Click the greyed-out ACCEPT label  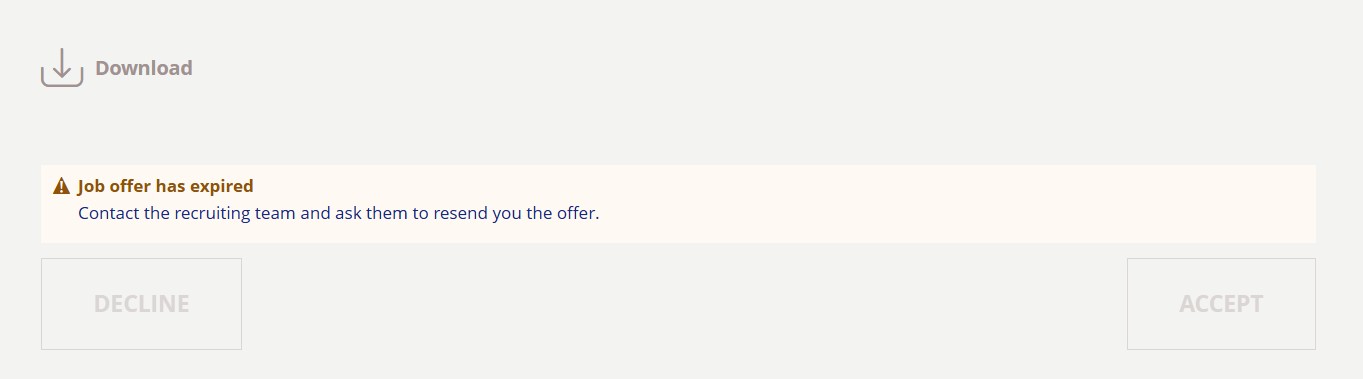[1221, 304]
